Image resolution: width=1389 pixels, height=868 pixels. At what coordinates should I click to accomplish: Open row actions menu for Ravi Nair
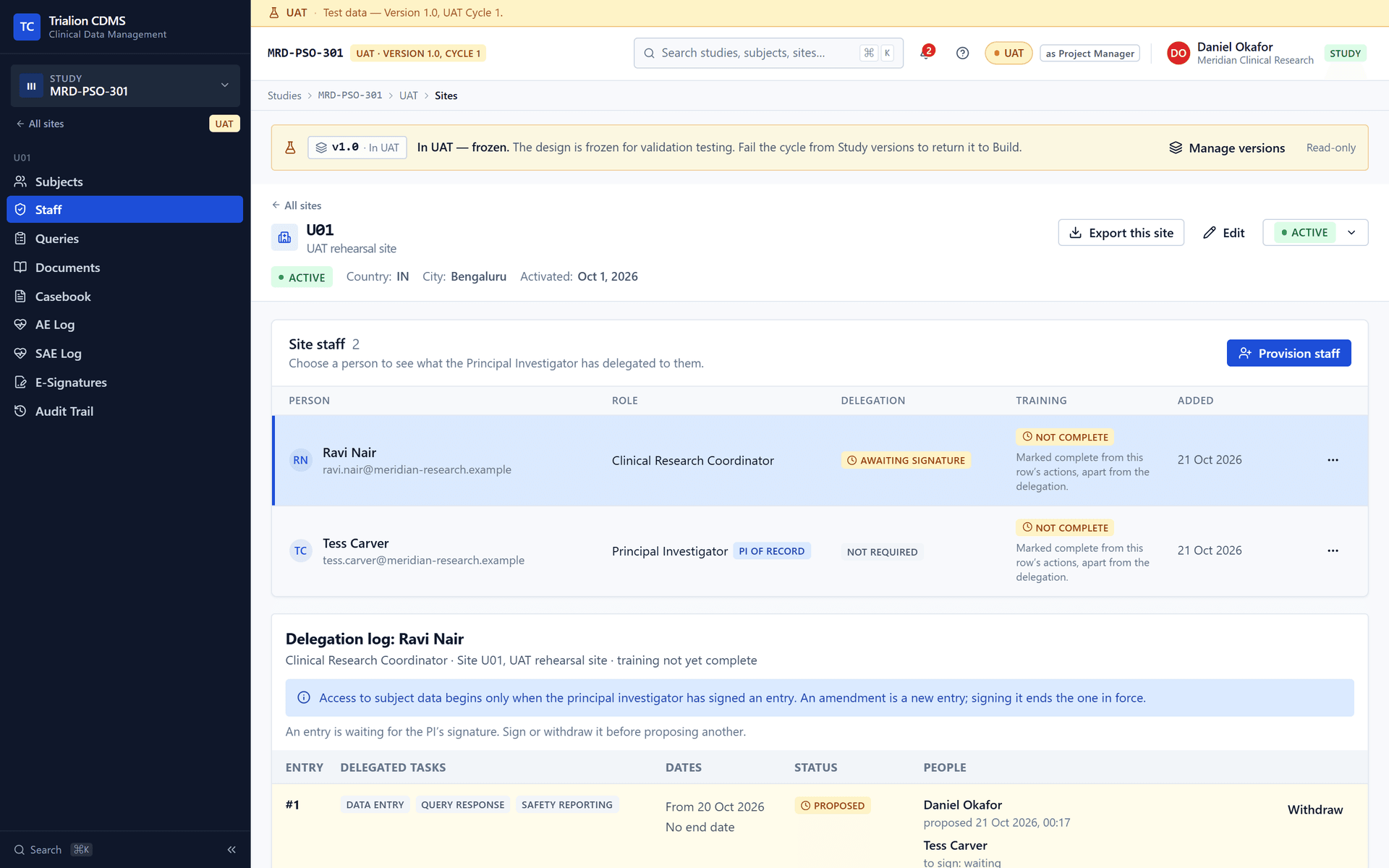[1333, 460]
